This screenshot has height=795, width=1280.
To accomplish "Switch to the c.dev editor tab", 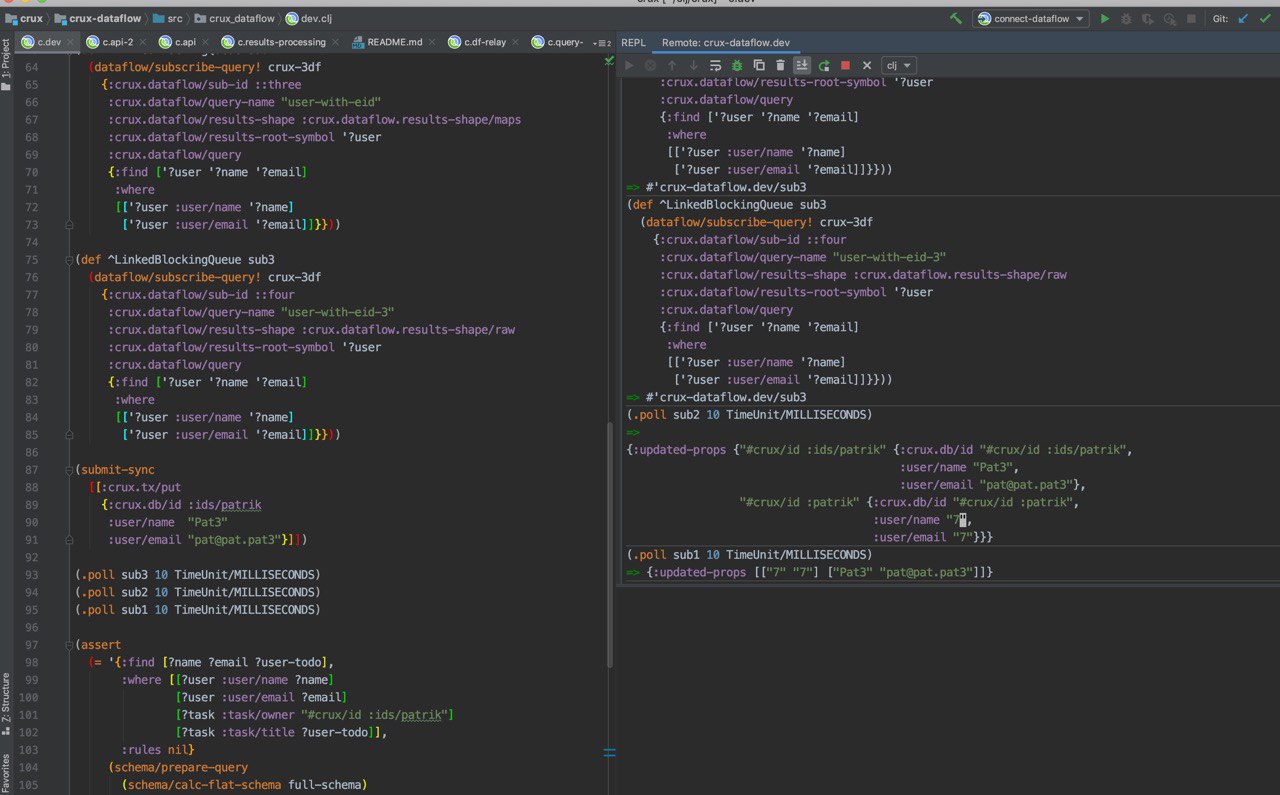I will pyautogui.click(x=49, y=42).
